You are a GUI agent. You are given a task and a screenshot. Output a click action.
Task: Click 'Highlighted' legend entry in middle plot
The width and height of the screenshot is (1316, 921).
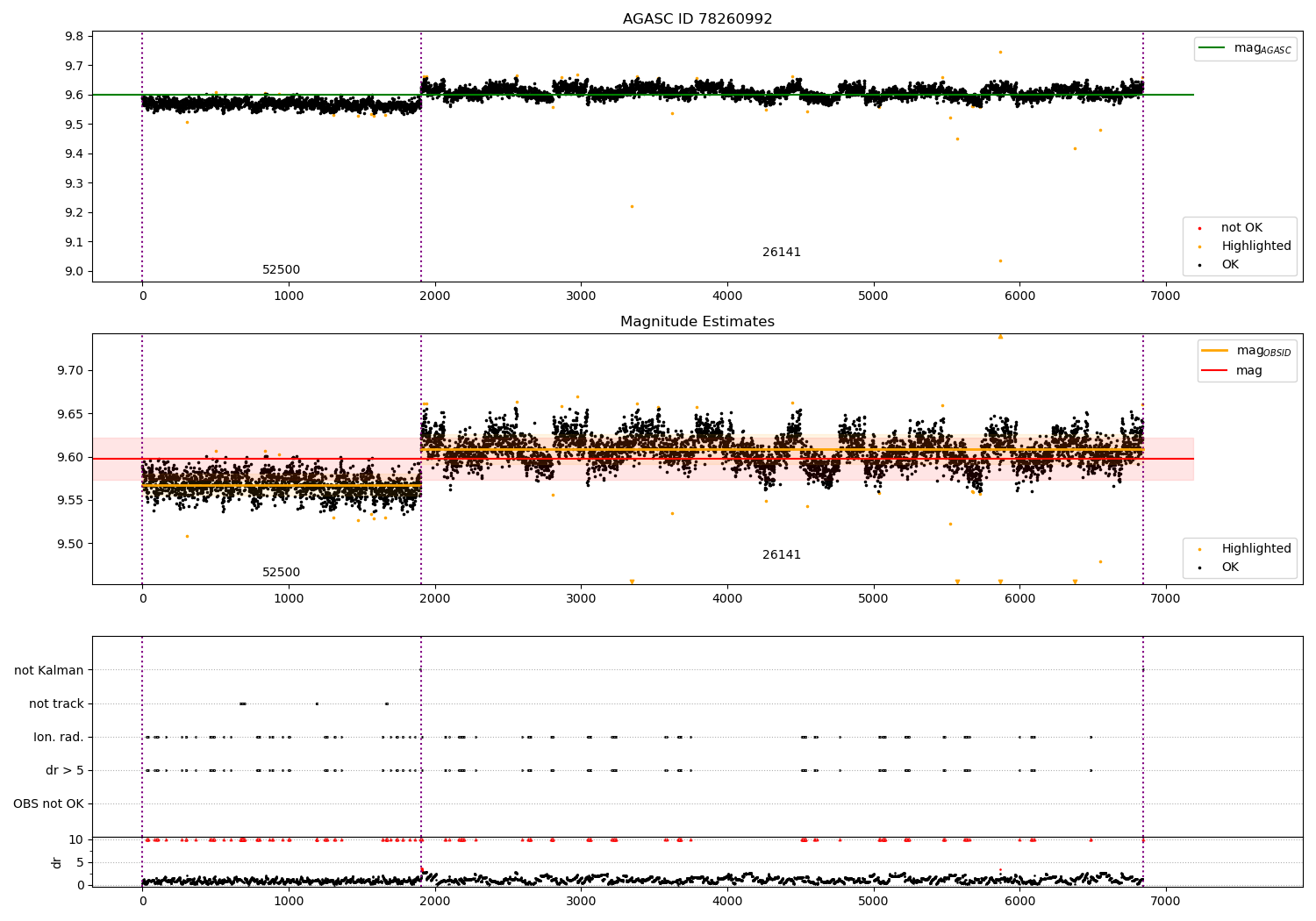[1256, 549]
